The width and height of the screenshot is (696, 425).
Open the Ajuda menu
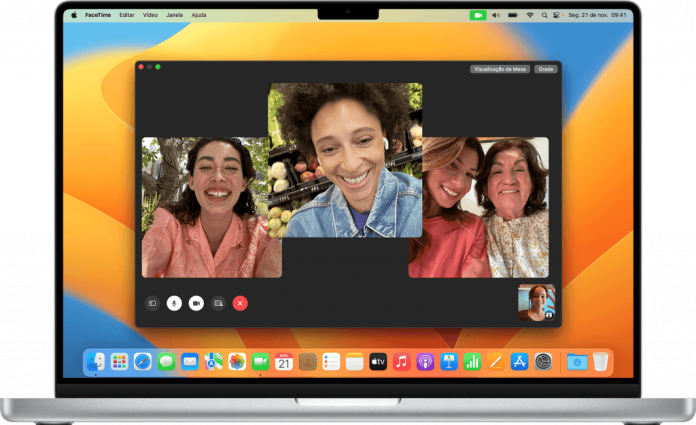coord(199,15)
